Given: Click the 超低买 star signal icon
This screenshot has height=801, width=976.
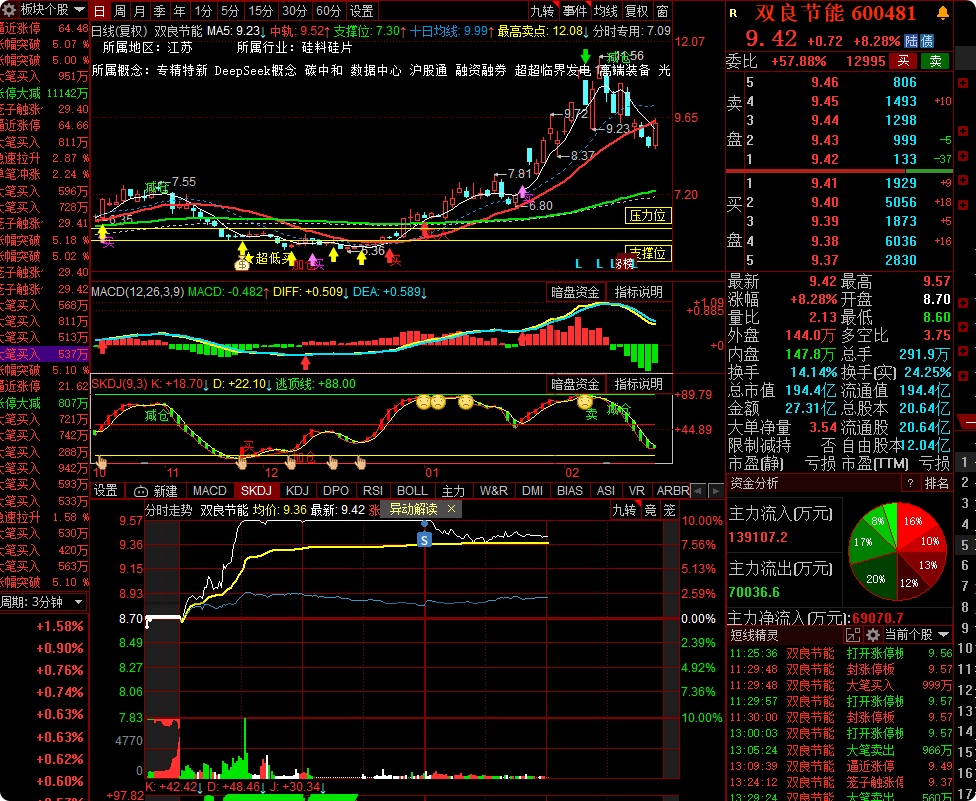Looking at the screenshot, I should [249, 258].
